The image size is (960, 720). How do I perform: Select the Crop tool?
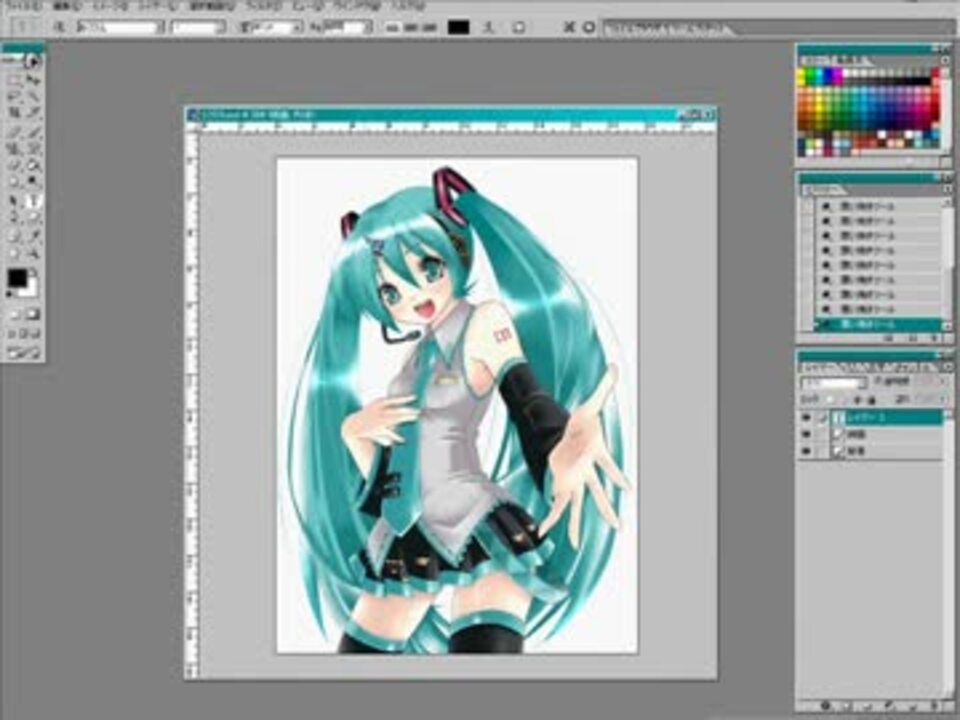[14, 112]
